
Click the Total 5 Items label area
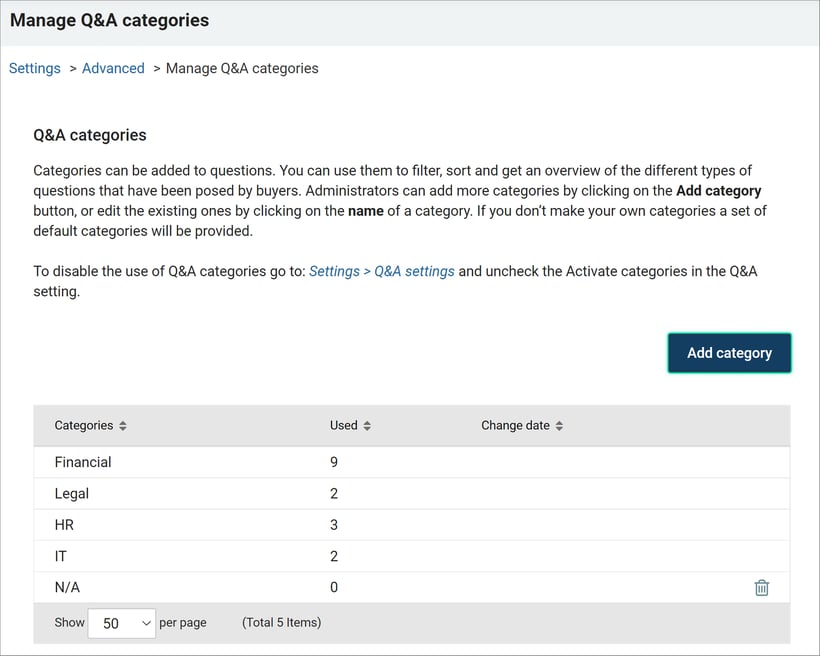click(283, 622)
